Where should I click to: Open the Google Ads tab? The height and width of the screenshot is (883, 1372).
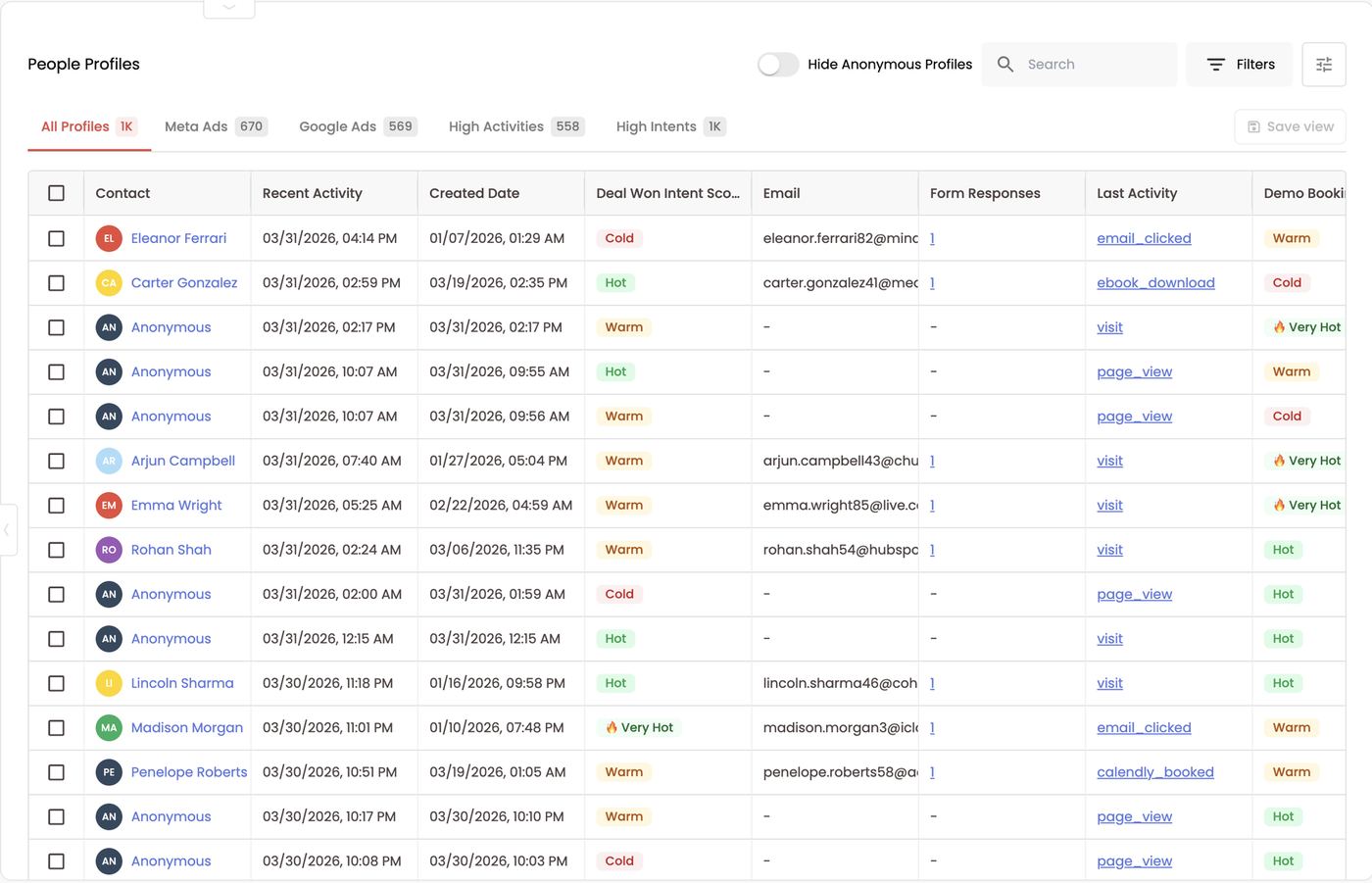point(358,126)
